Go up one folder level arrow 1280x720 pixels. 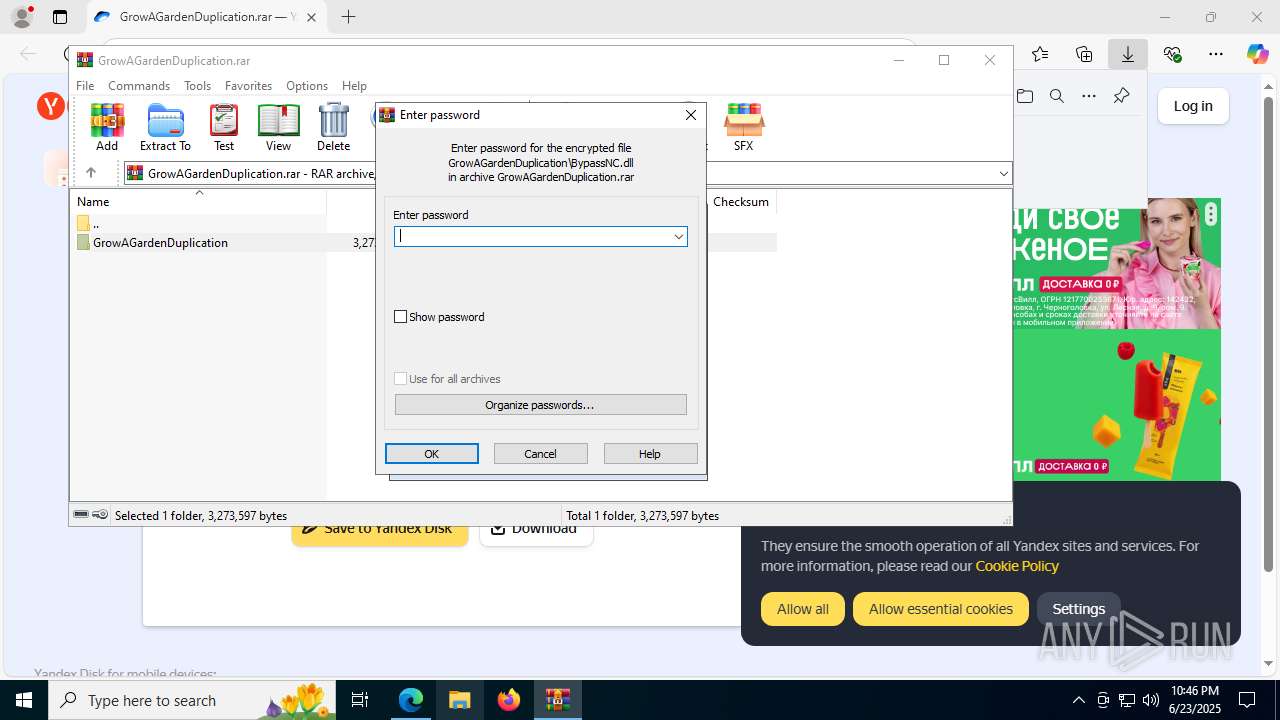pyautogui.click(x=90, y=173)
